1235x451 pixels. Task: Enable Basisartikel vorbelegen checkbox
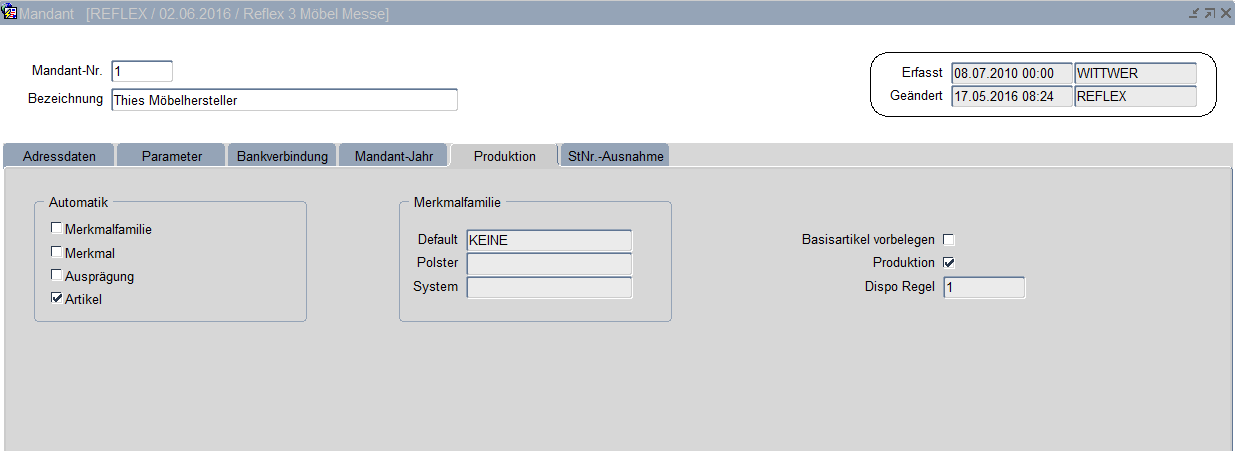click(x=949, y=240)
